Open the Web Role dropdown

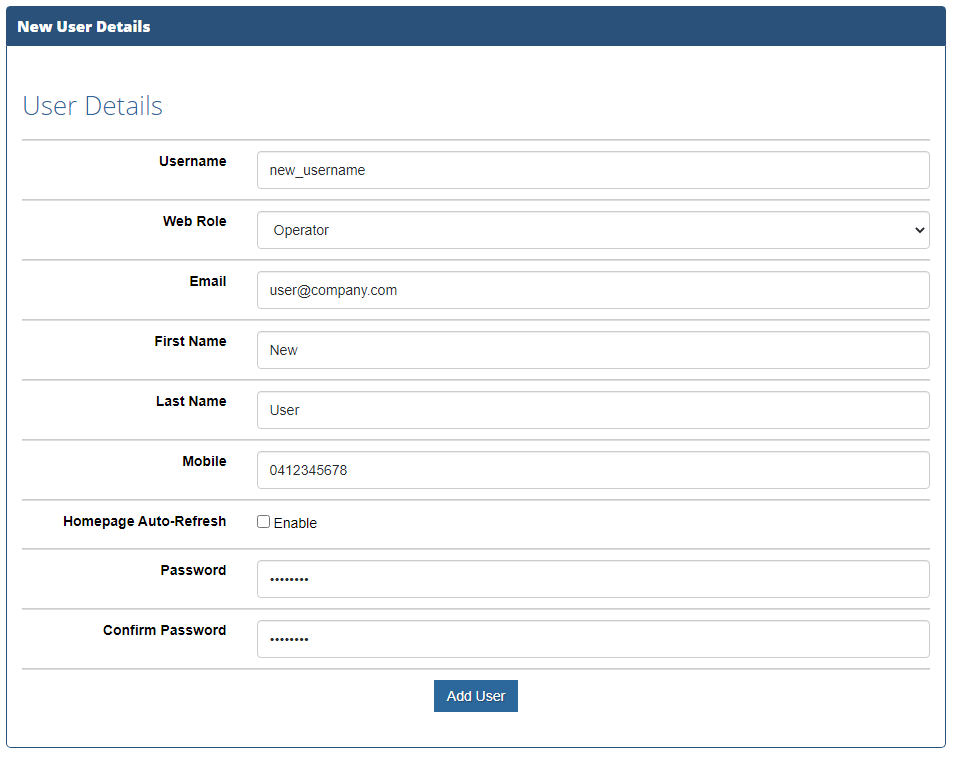click(593, 230)
